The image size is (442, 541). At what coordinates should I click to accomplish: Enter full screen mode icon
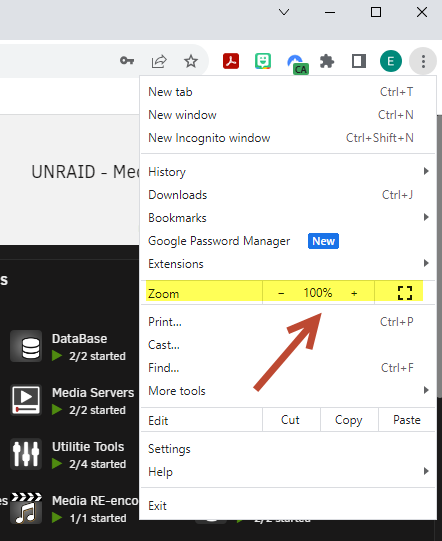click(x=405, y=293)
